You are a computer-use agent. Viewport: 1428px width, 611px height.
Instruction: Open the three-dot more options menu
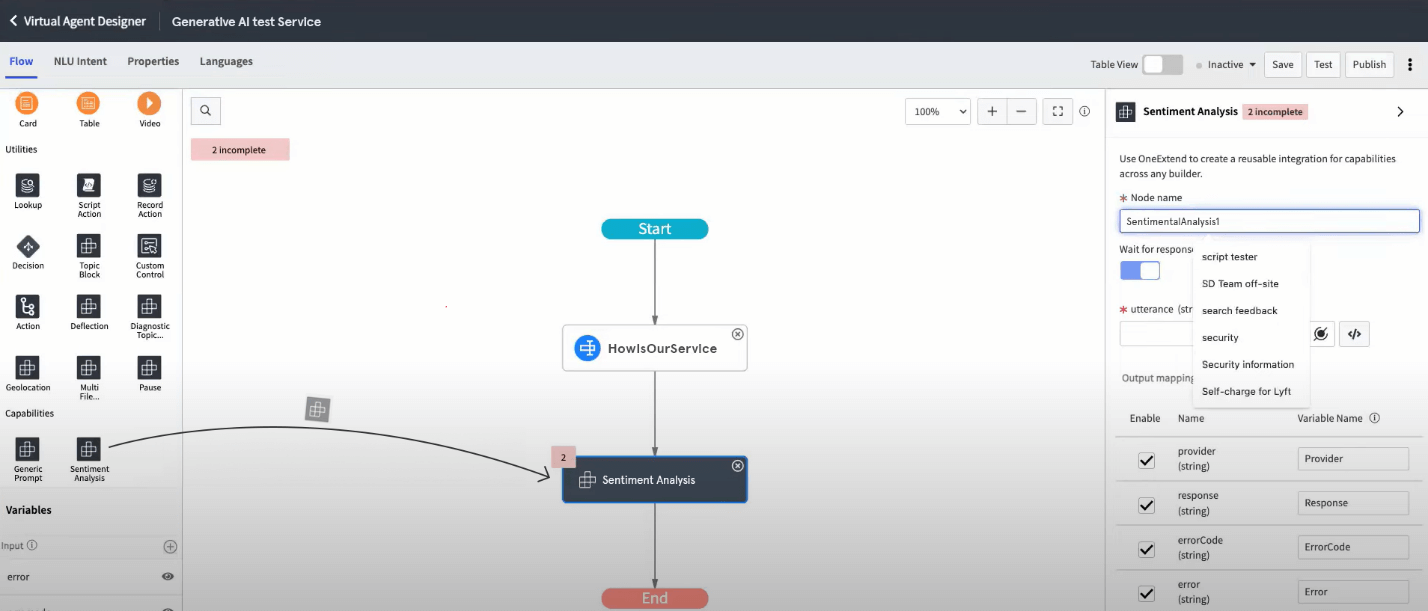point(1411,64)
